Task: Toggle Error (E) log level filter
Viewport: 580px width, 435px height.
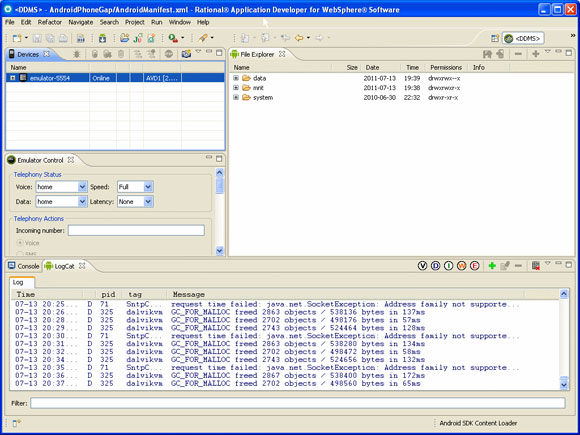Action: coord(475,266)
